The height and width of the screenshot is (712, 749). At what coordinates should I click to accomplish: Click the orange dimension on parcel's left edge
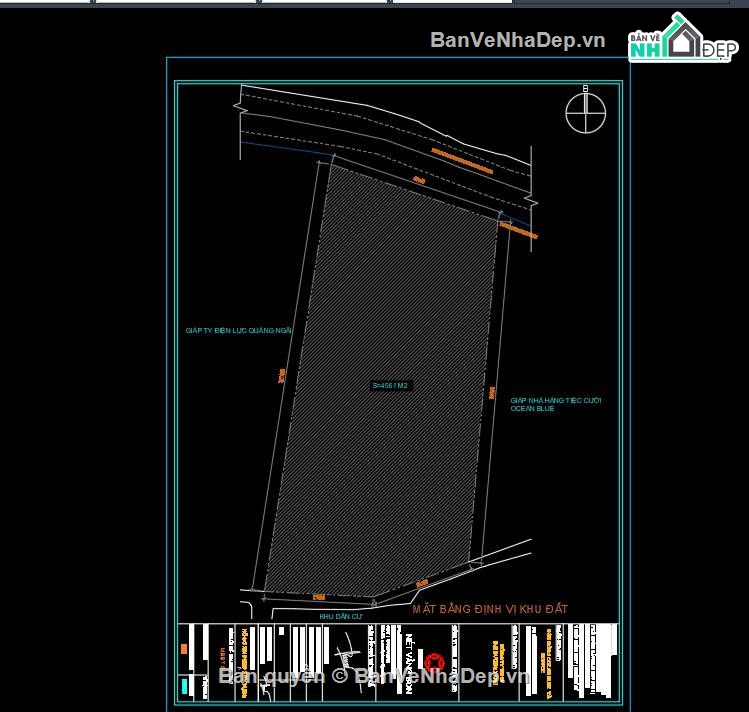pyautogui.click(x=283, y=377)
